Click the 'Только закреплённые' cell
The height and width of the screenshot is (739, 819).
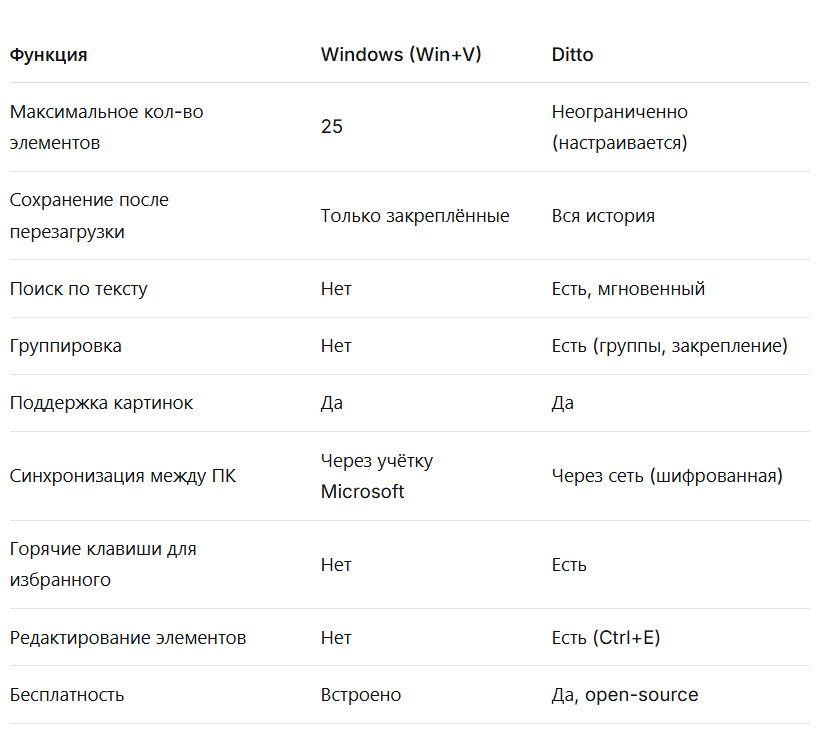tap(414, 216)
